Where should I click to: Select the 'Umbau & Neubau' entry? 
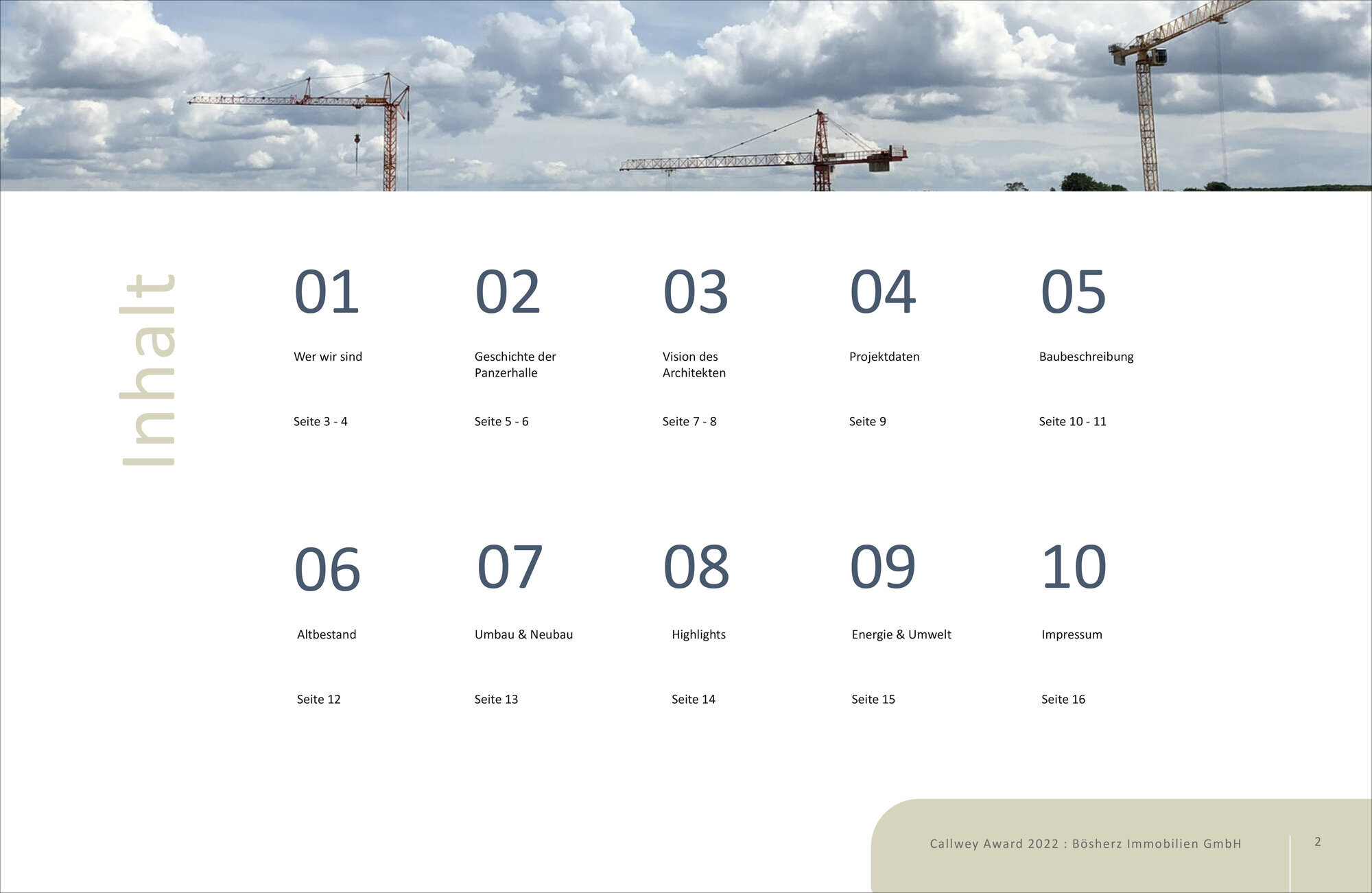coord(523,634)
